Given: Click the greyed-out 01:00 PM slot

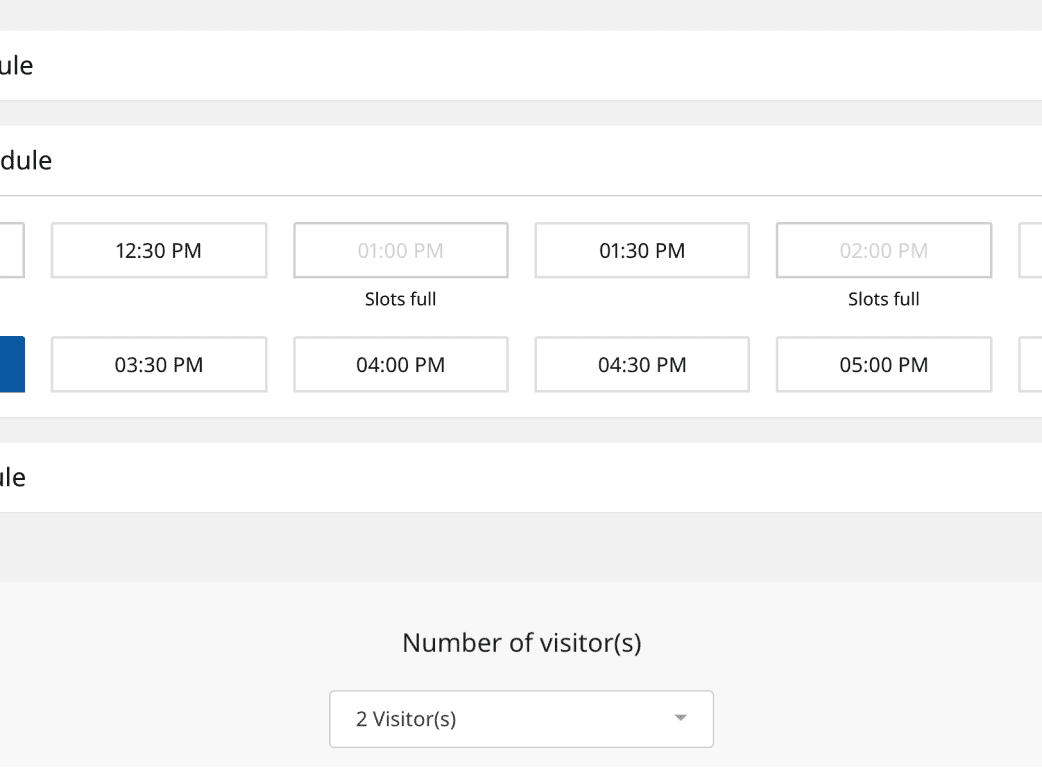Looking at the screenshot, I should coord(400,251).
